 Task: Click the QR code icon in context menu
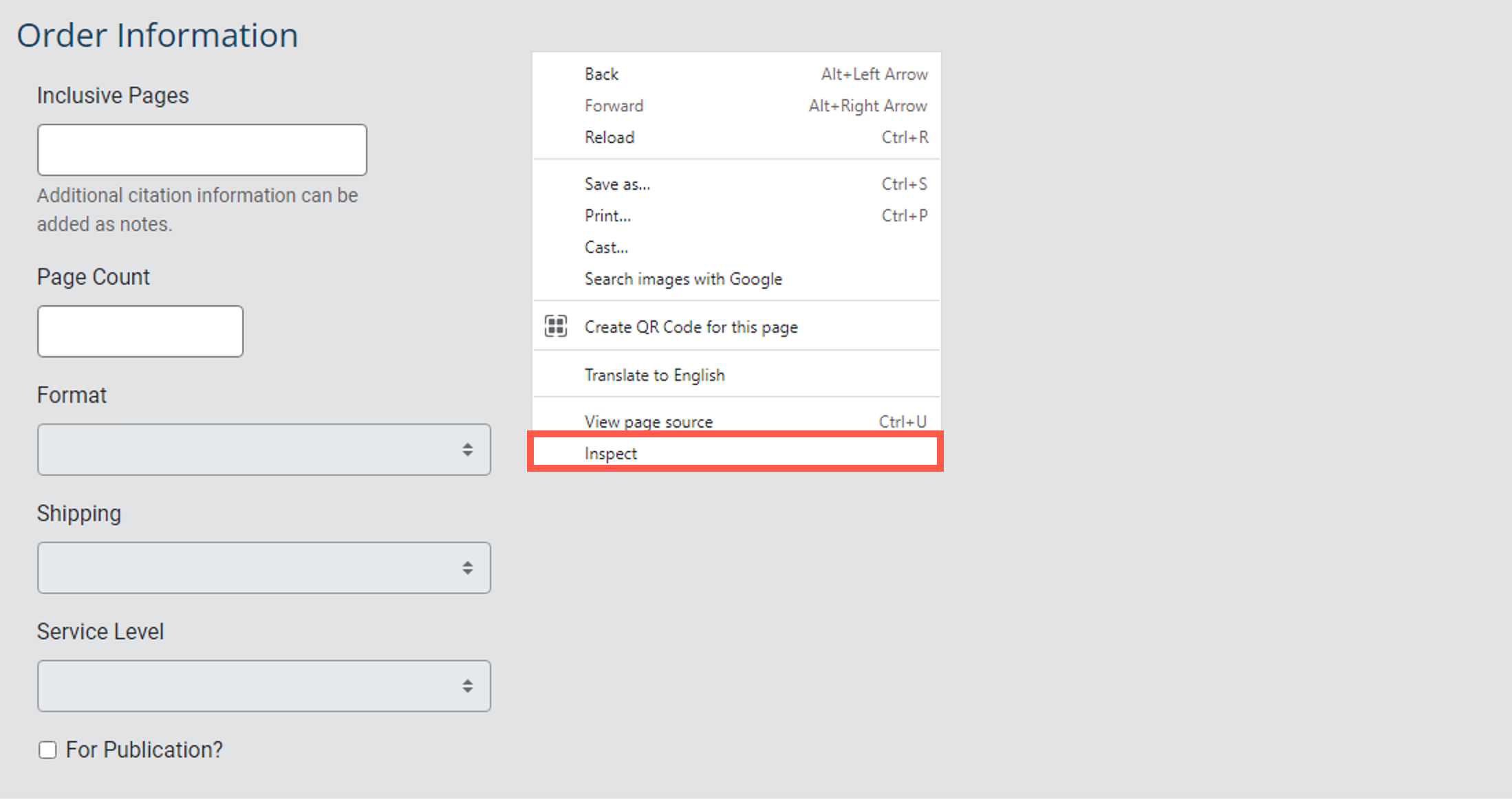(556, 326)
